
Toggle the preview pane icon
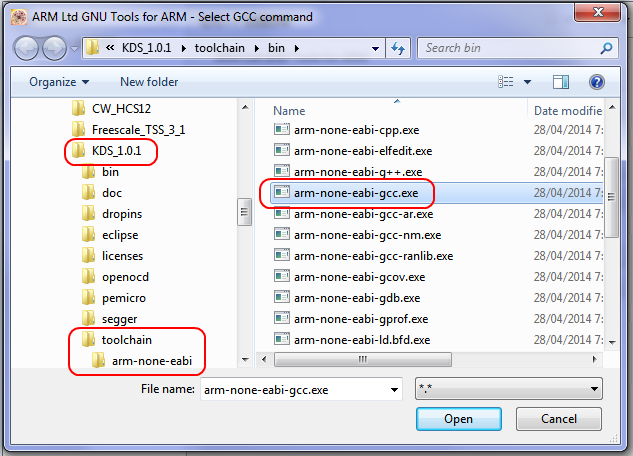coord(561,82)
